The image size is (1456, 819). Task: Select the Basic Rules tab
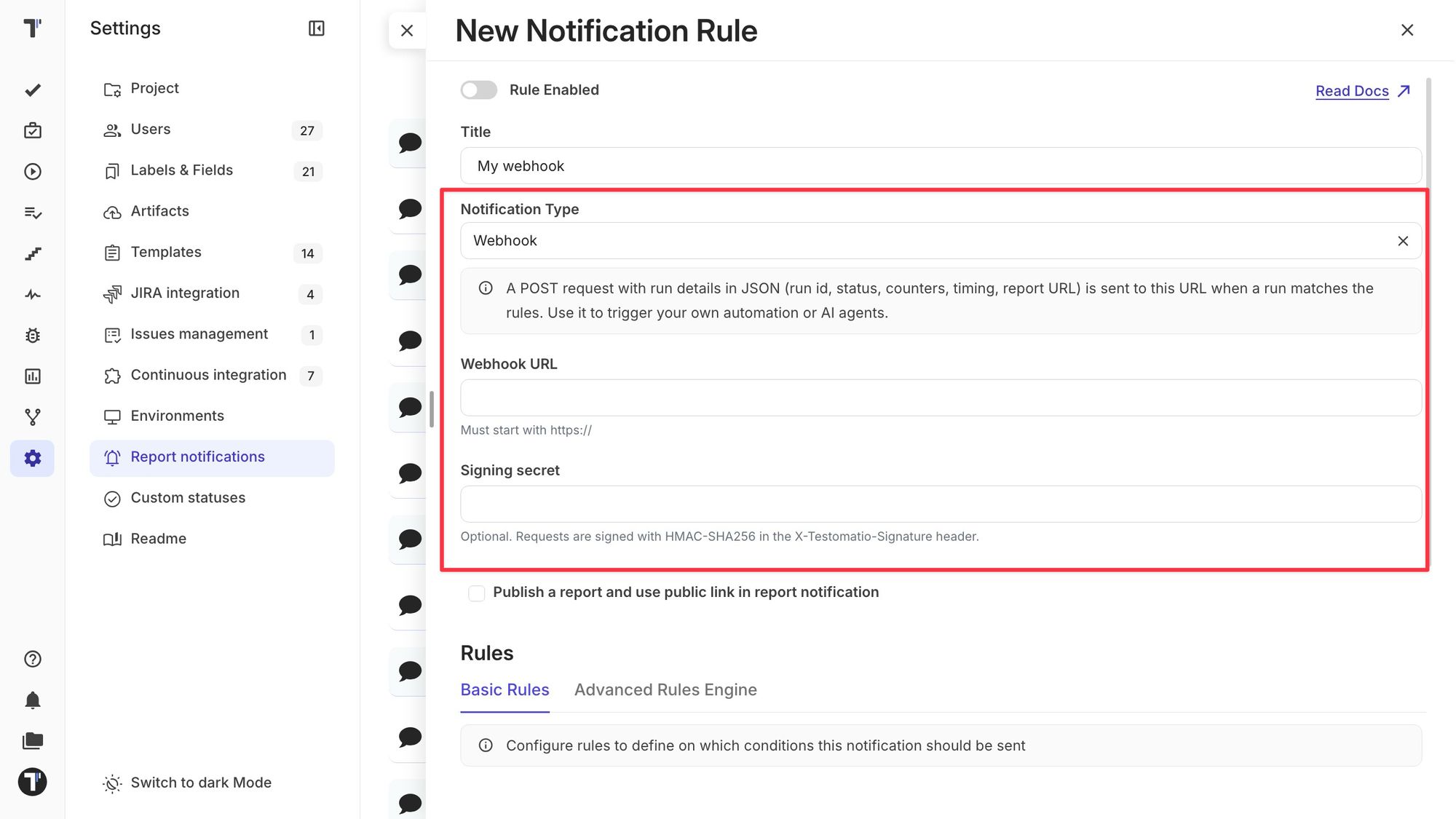point(505,689)
